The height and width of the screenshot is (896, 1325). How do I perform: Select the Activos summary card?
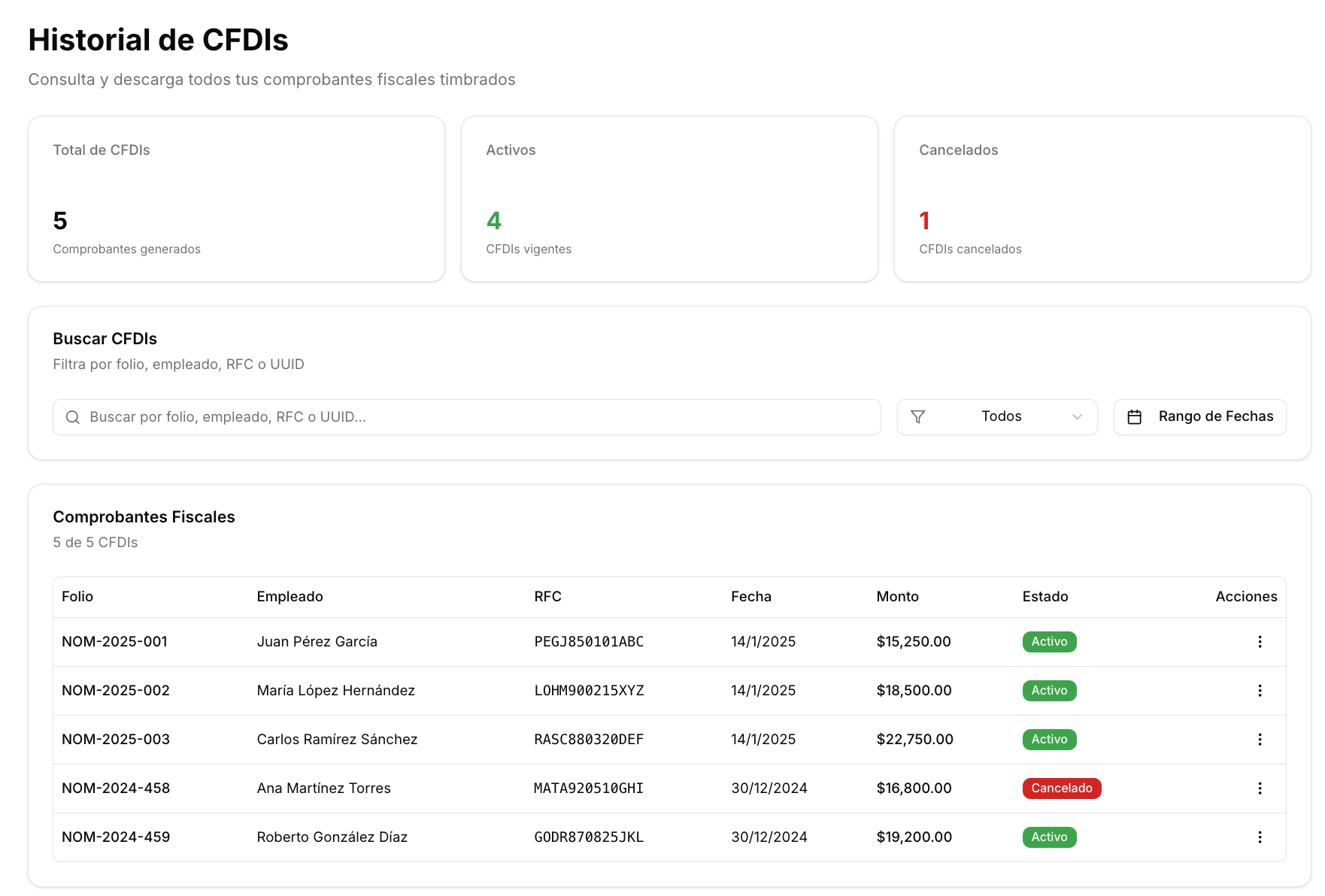(669, 199)
